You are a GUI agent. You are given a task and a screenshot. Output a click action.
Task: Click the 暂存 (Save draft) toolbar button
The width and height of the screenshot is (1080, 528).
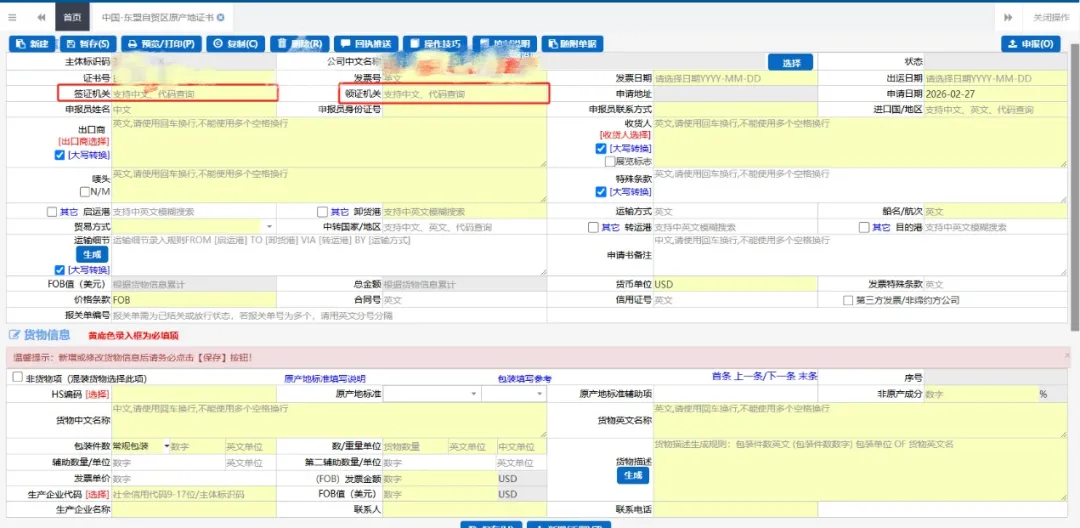pyautogui.click(x=86, y=44)
